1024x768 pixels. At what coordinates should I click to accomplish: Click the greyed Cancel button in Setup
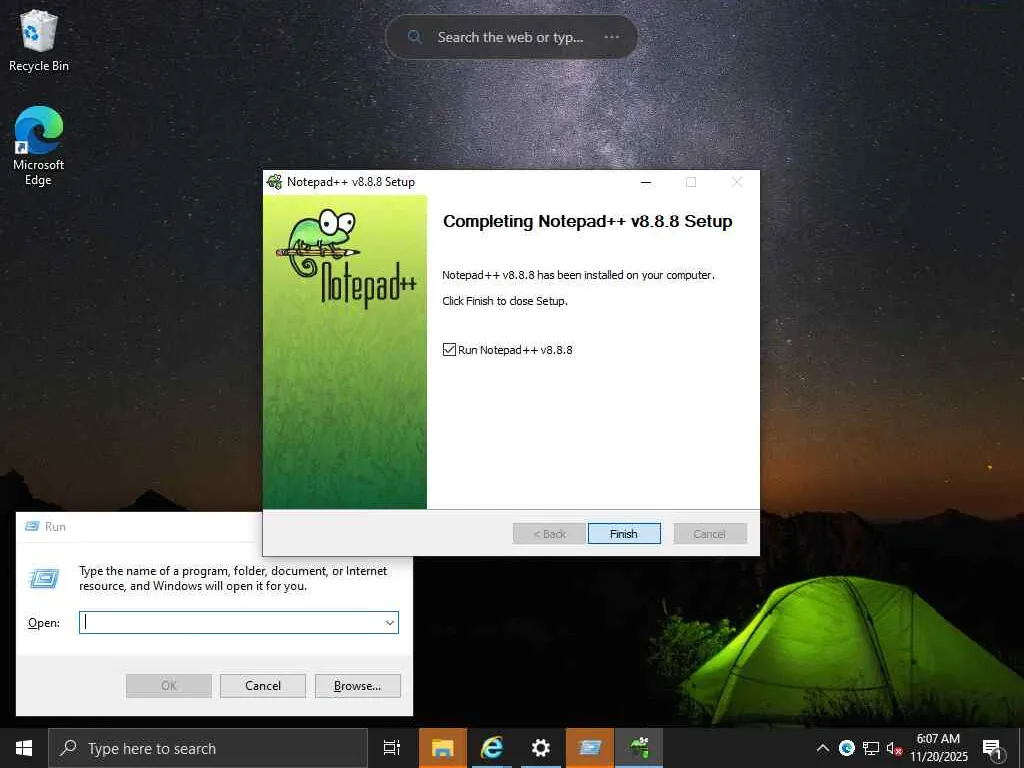[710, 534]
